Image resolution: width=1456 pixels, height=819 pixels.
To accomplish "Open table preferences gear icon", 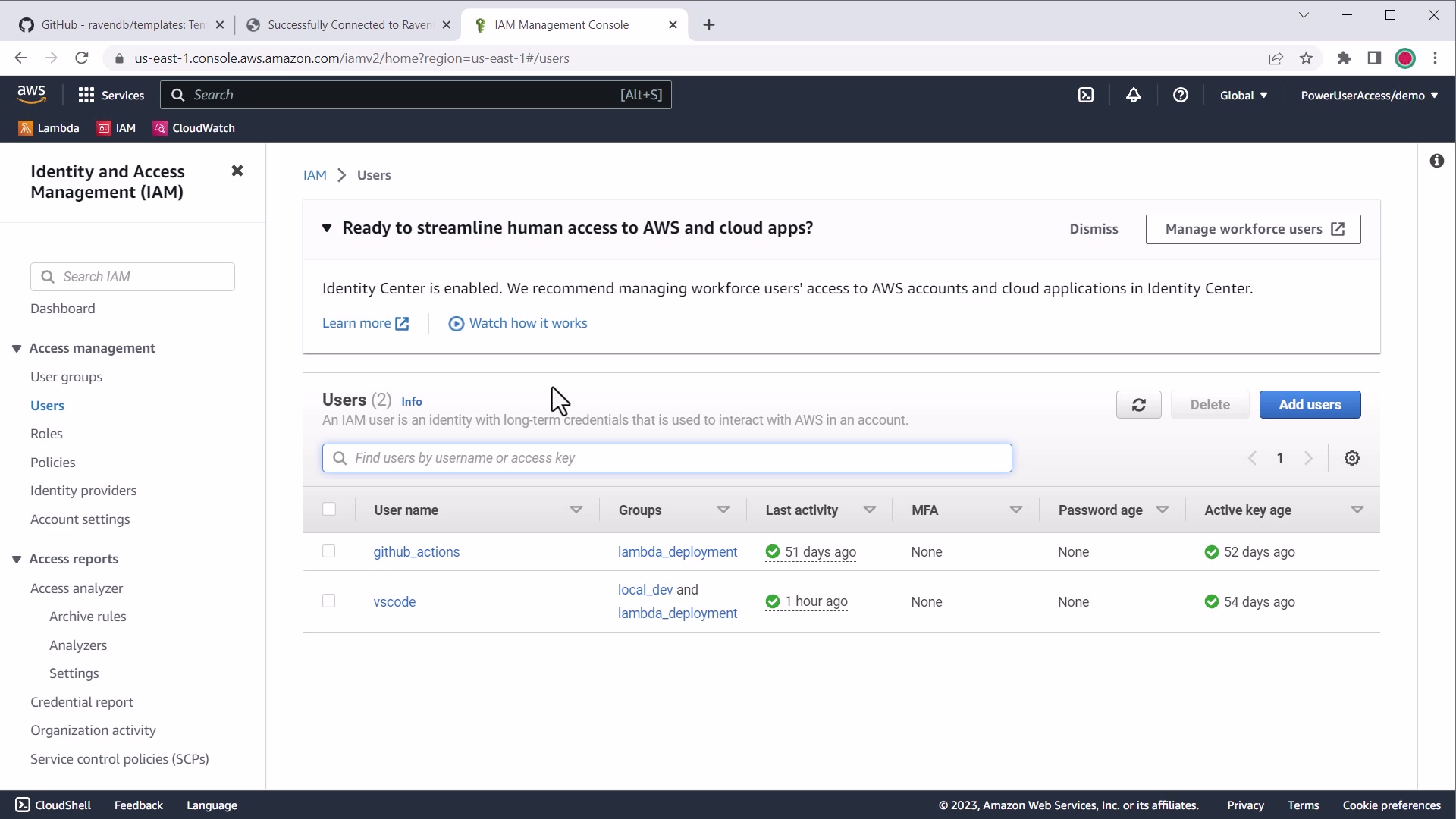I will (x=1352, y=458).
